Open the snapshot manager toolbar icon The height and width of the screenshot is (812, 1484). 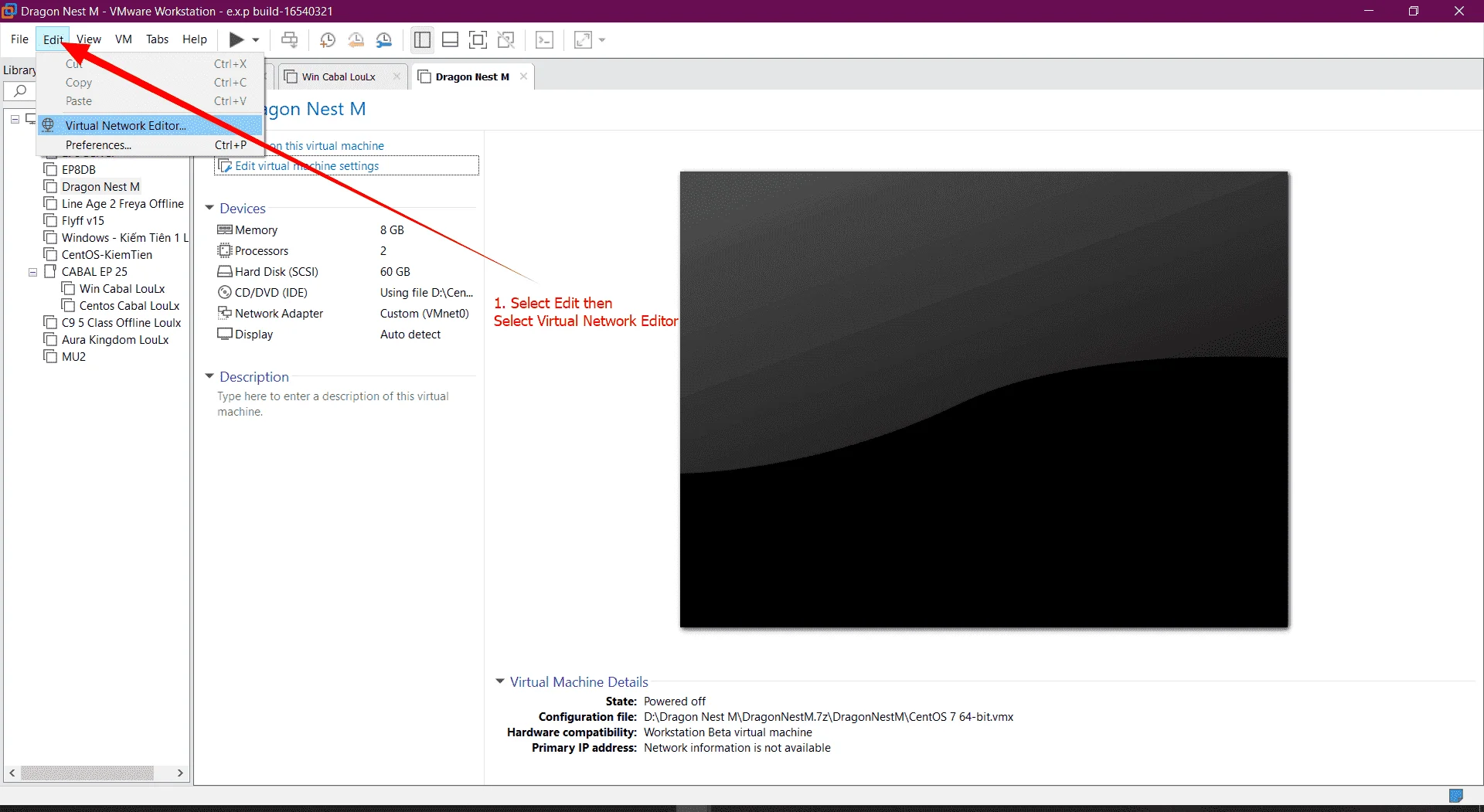click(x=384, y=40)
